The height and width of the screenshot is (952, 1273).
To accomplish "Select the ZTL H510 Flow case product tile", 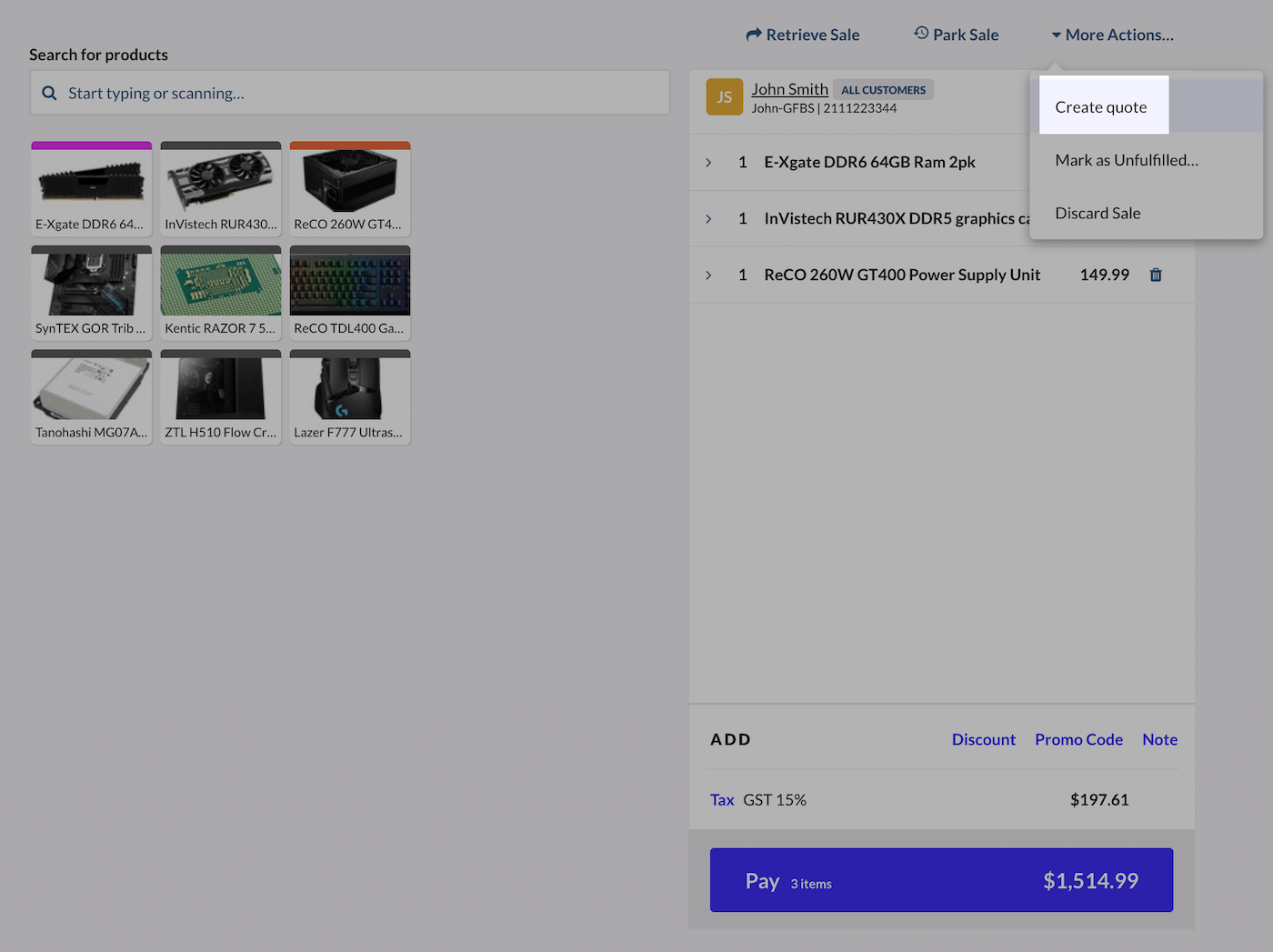I will (220, 396).
